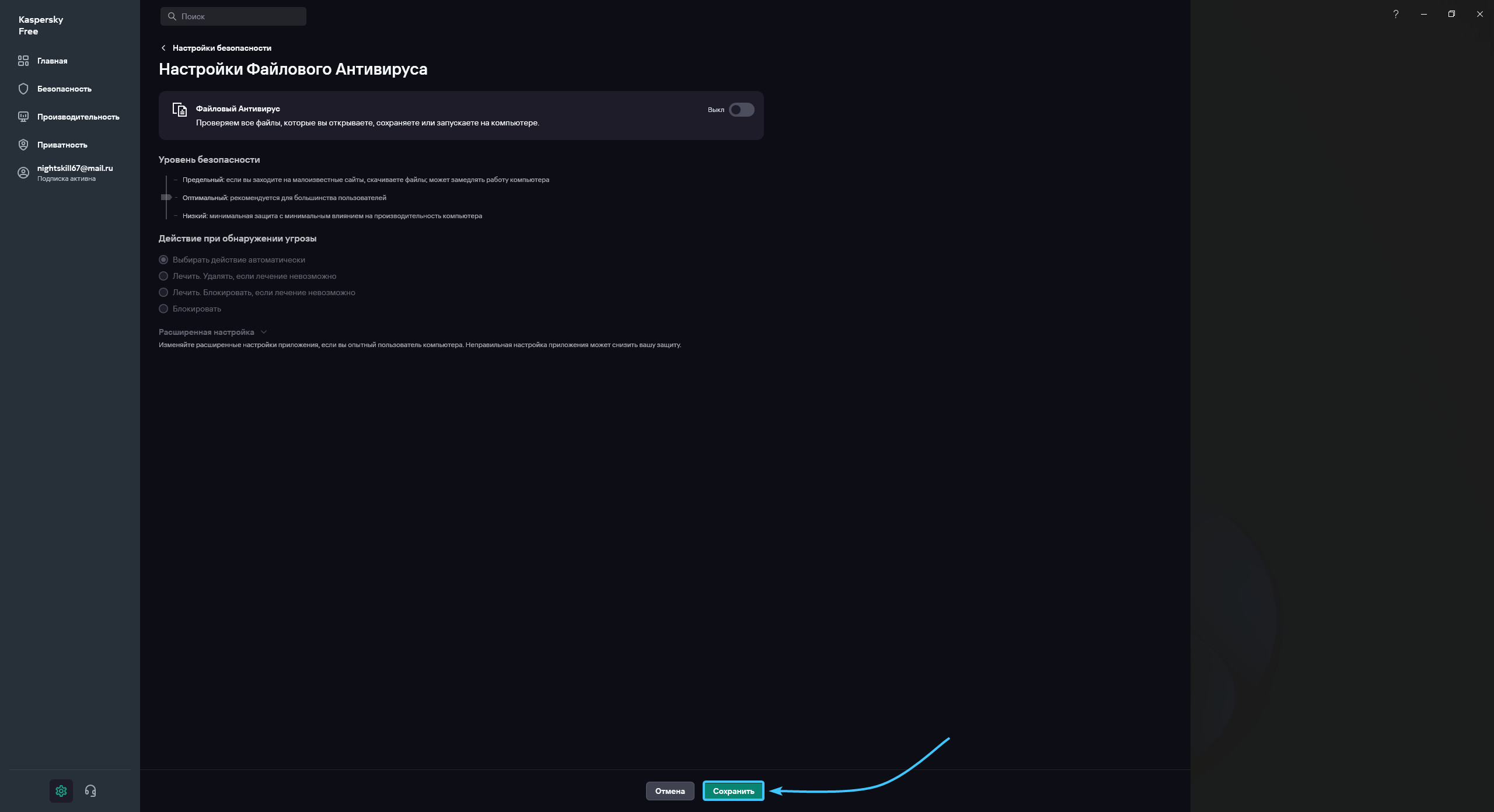
Task: Click the Privacy badge icon
Action: tap(23, 145)
